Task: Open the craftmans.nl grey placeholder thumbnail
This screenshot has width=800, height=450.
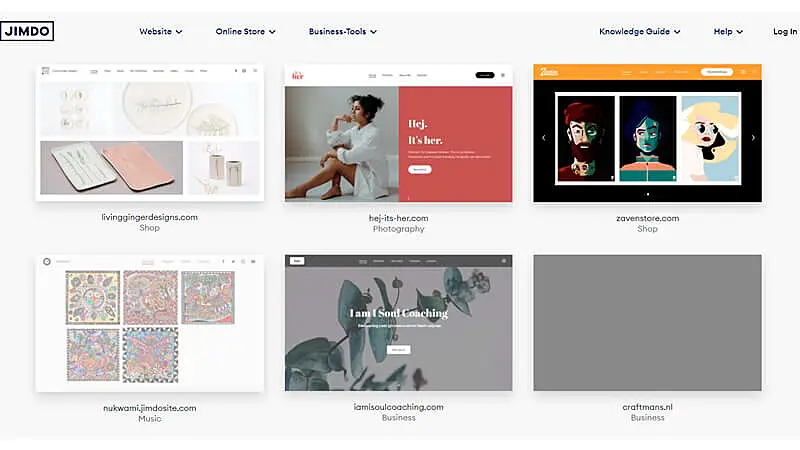Action: point(647,323)
